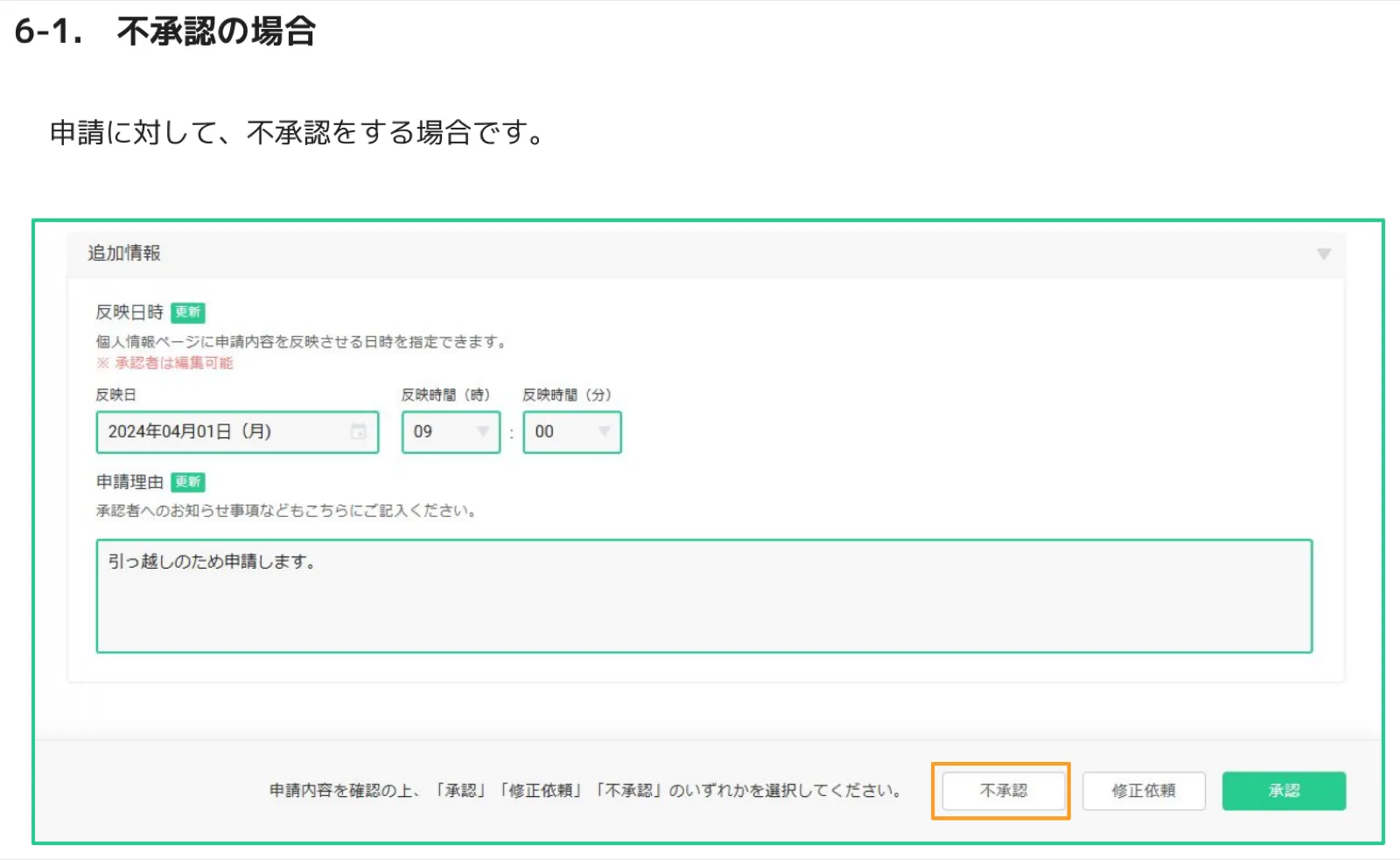
Task: Click the heading 6-1. 不承認の場合
Action: pyautogui.click(x=165, y=31)
